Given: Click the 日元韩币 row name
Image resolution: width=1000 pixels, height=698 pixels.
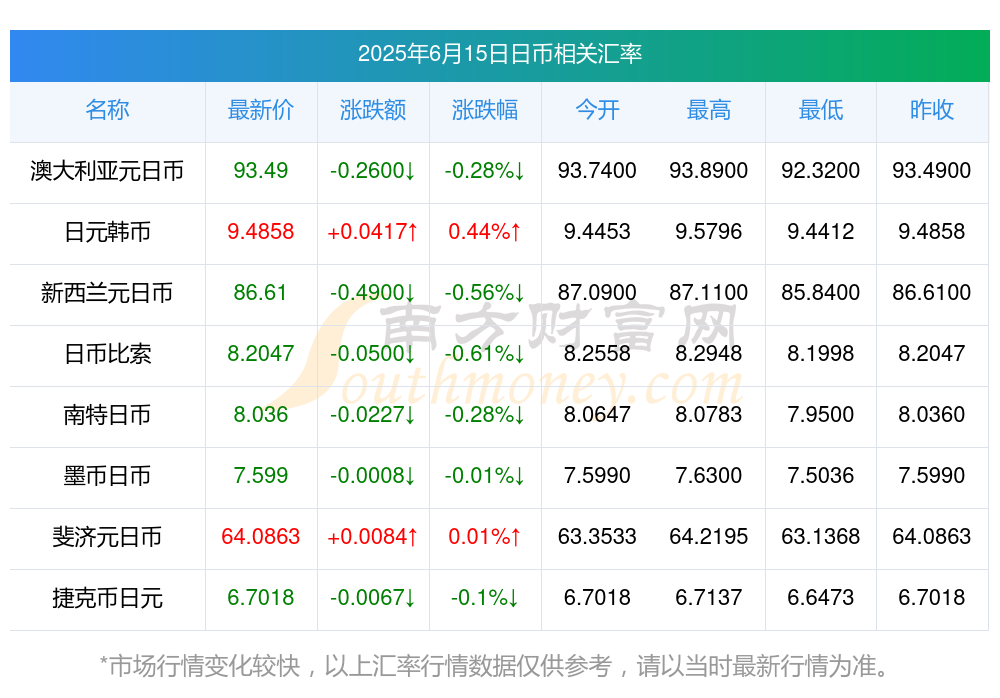Looking at the screenshot, I should click(107, 232).
